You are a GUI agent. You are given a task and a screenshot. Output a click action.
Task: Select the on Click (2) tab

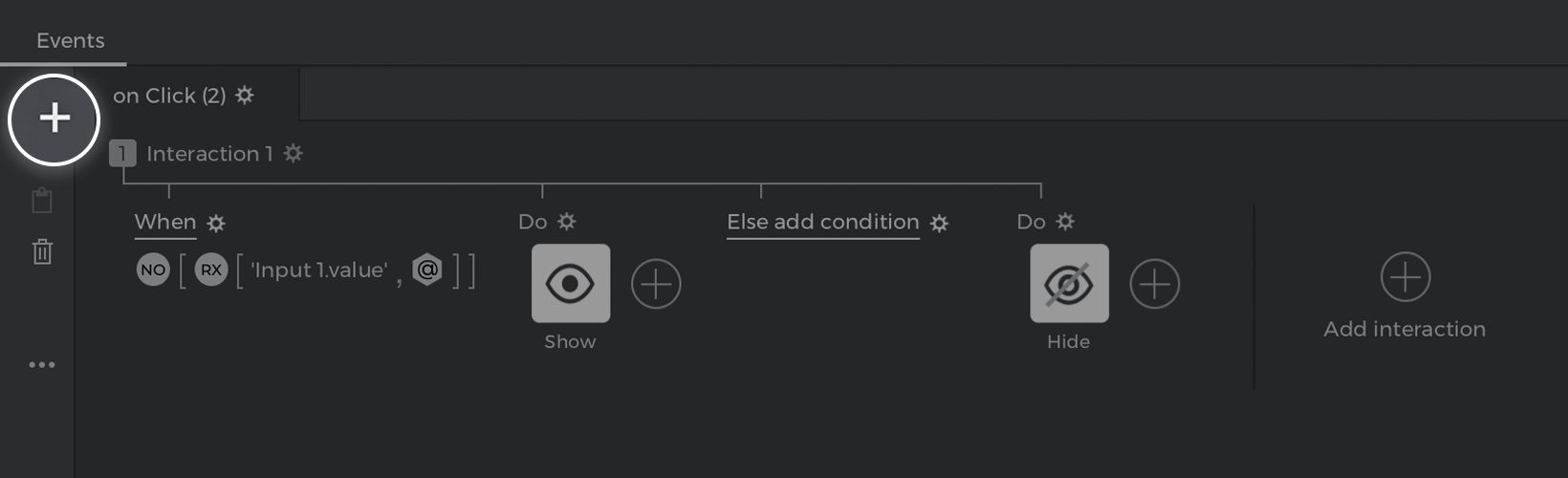pos(169,96)
